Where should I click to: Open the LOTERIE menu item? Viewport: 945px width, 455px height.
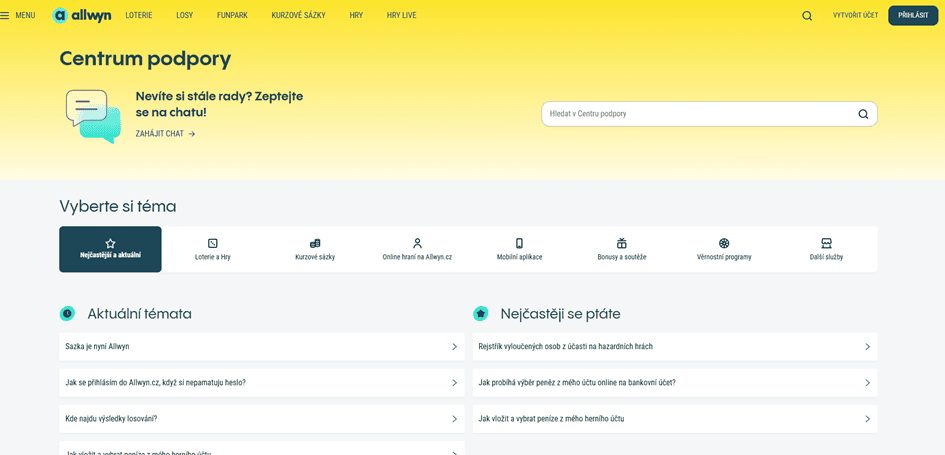[139, 16]
